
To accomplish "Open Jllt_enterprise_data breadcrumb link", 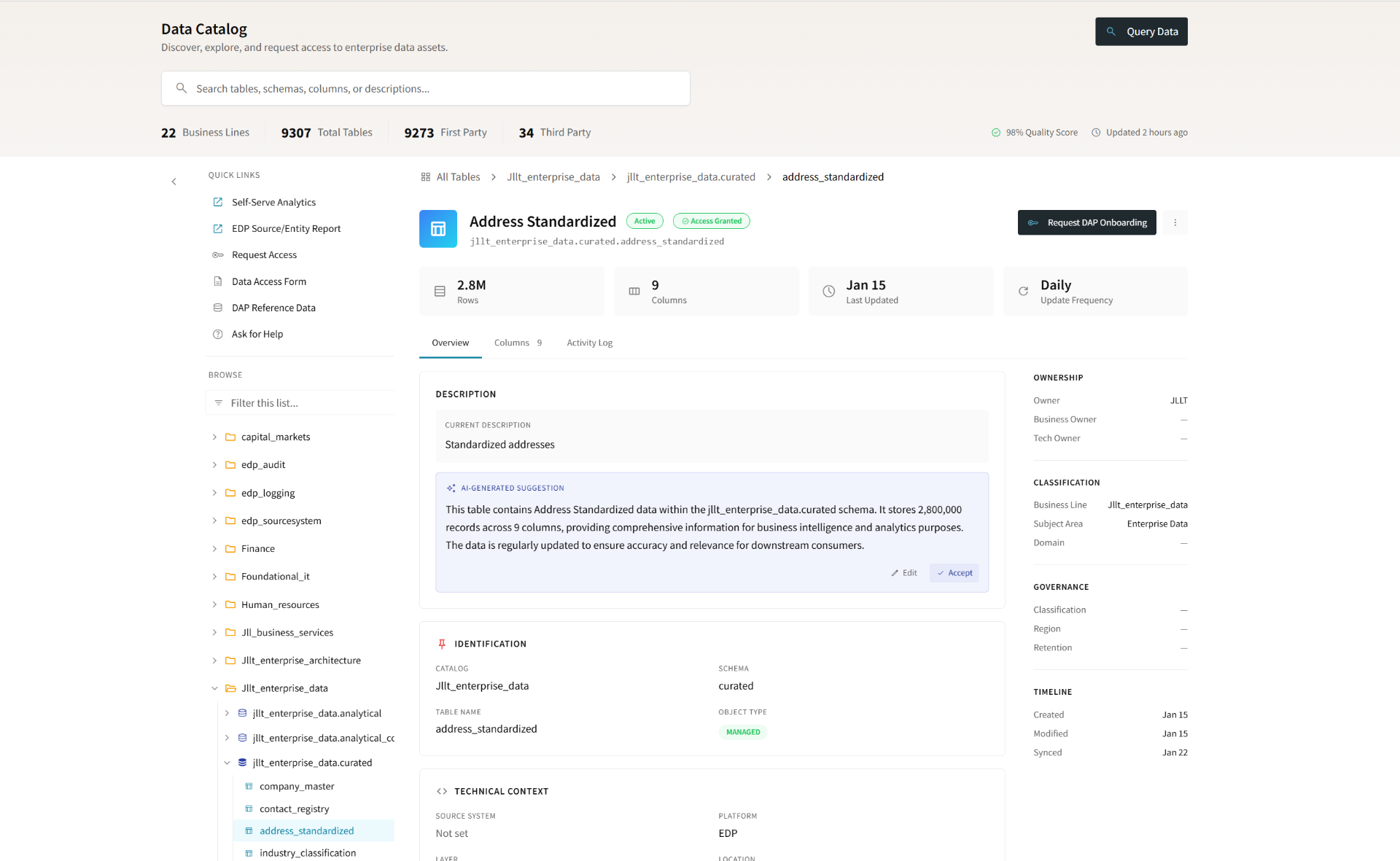I will click(553, 176).
